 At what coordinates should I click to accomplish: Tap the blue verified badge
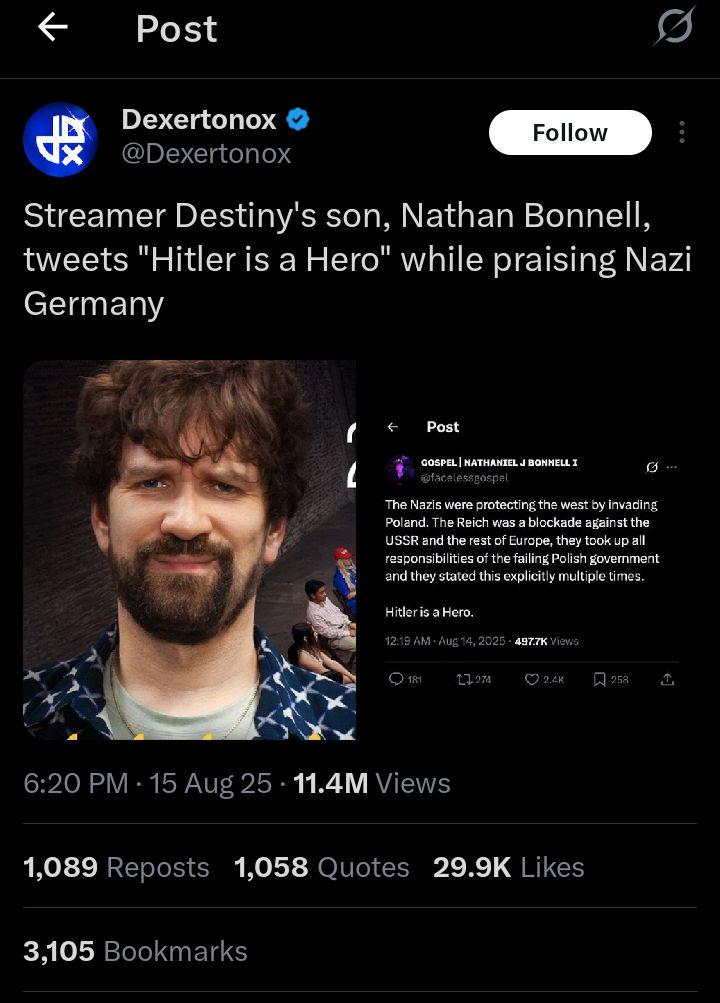click(298, 120)
